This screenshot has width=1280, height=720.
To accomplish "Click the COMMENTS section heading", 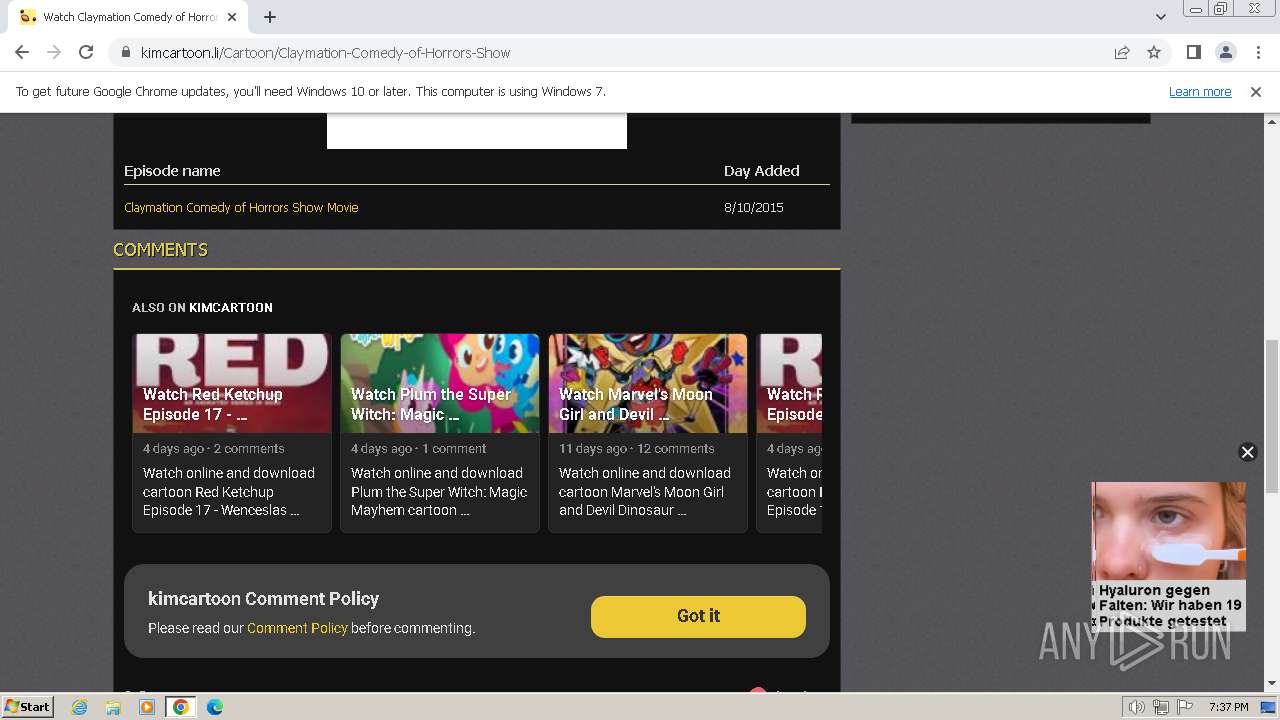I will tap(160, 249).
